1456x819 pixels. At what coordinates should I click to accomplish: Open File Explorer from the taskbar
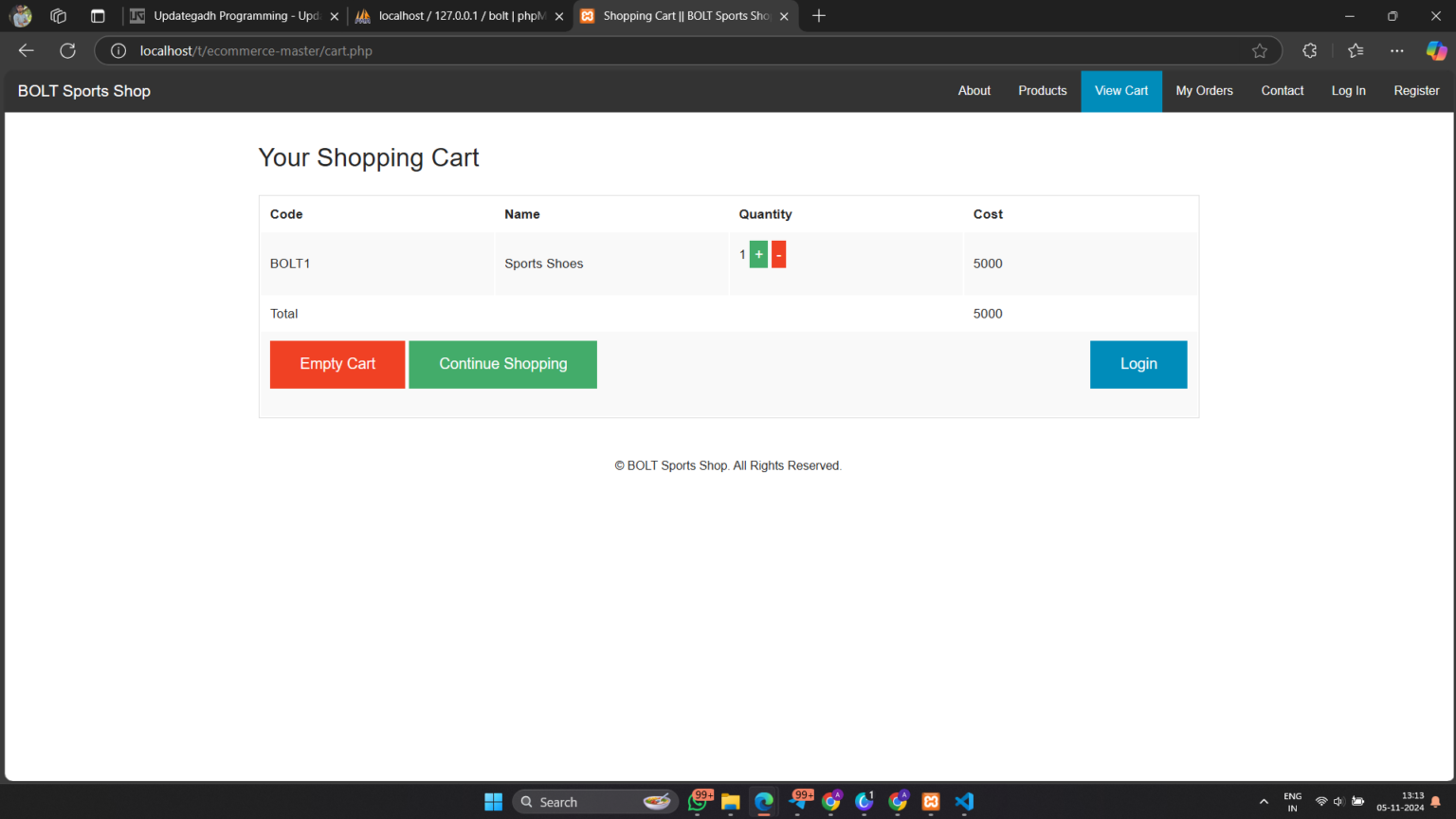(x=730, y=802)
